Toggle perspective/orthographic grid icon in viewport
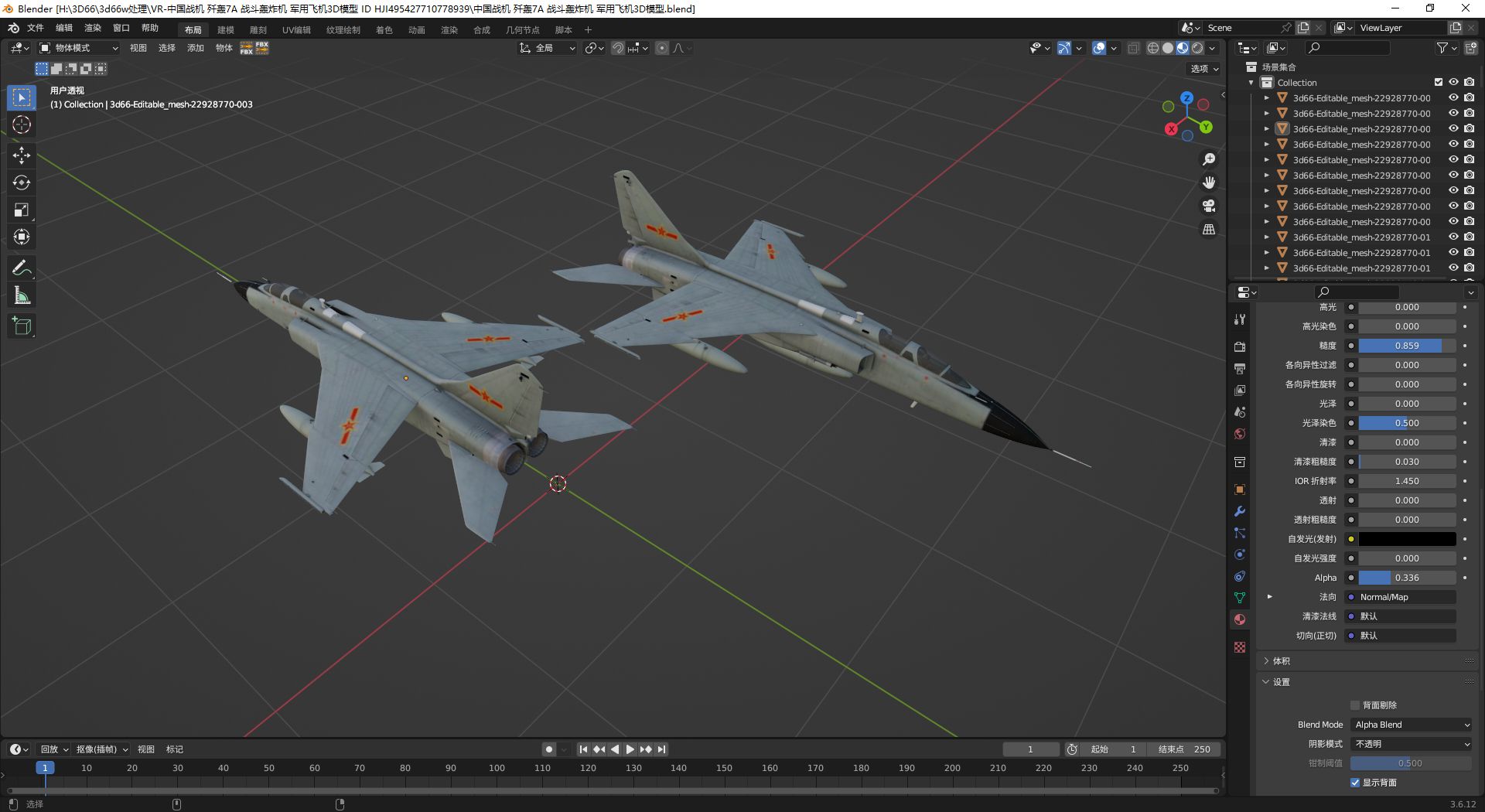 (1209, 230)
